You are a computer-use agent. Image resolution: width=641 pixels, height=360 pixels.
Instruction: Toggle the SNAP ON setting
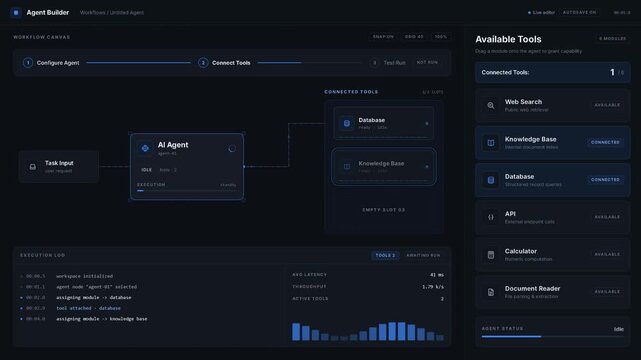(383, 37)
